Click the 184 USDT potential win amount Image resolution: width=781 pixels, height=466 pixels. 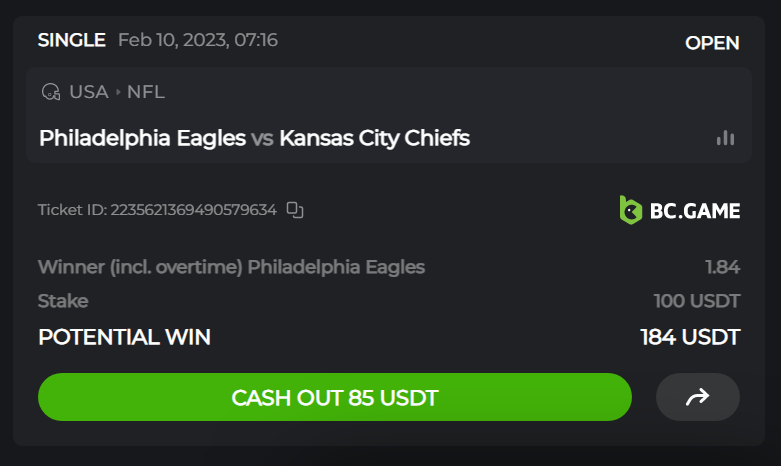point(690,337)
